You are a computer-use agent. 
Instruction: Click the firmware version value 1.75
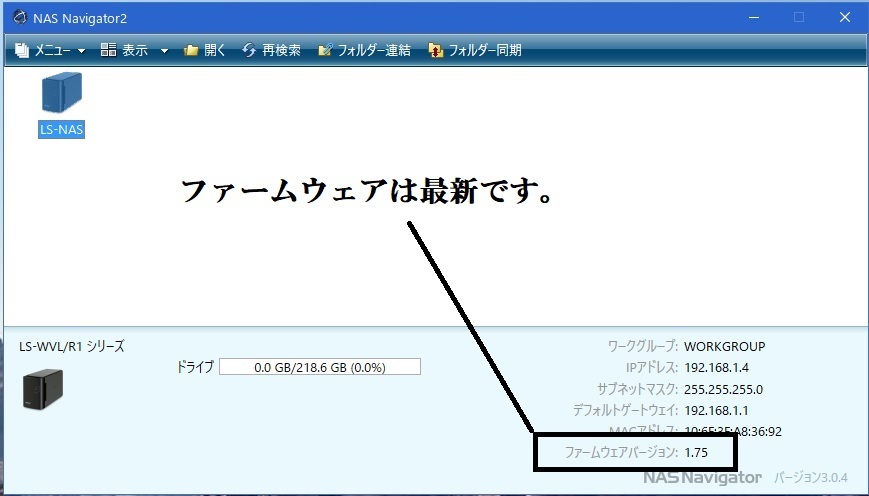(x=696, y=453)
